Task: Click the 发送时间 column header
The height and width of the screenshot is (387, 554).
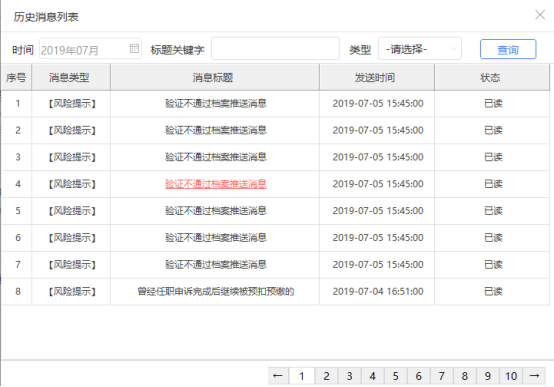Action: pyautogui.click(x=377, y=77)
